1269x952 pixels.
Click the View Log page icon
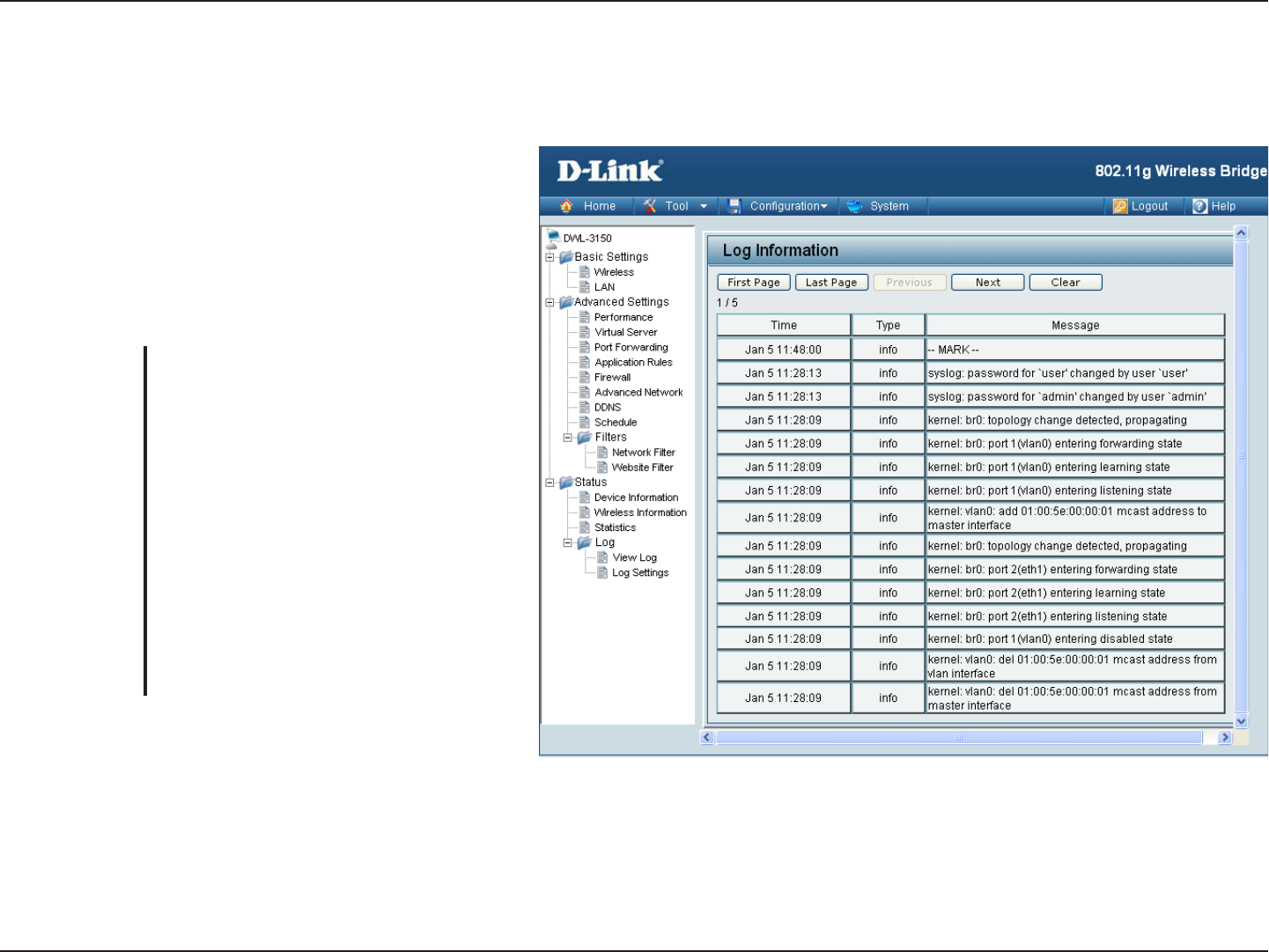pyautogui.click(x=603, y=557)
